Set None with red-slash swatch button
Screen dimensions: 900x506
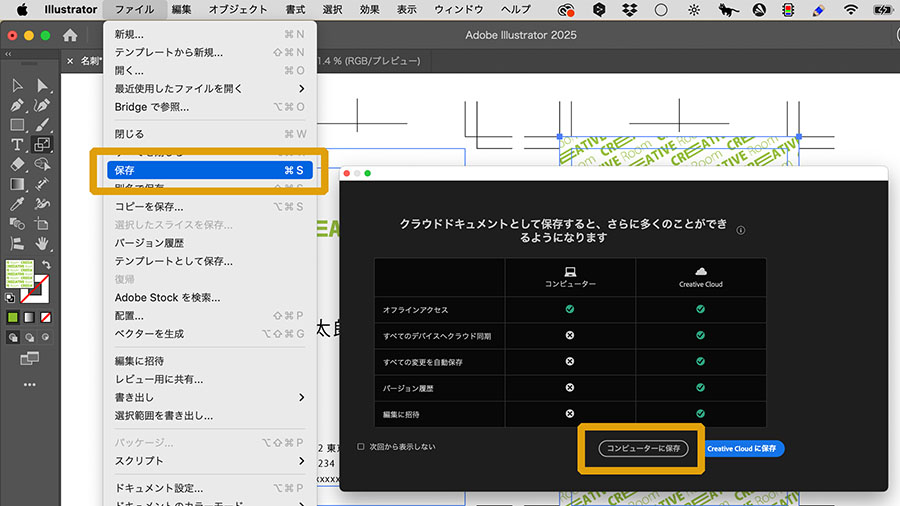click(x=45, y=317)
